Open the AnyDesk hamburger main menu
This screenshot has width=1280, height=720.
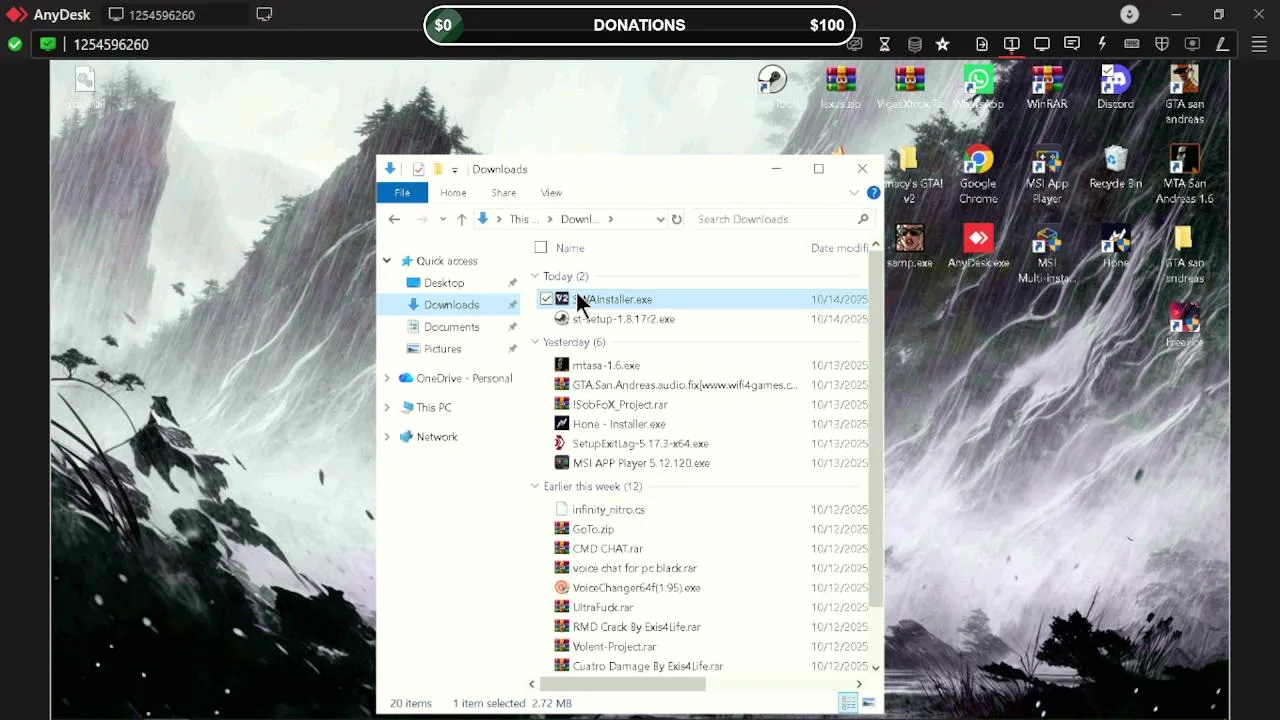pos(1259,44)
